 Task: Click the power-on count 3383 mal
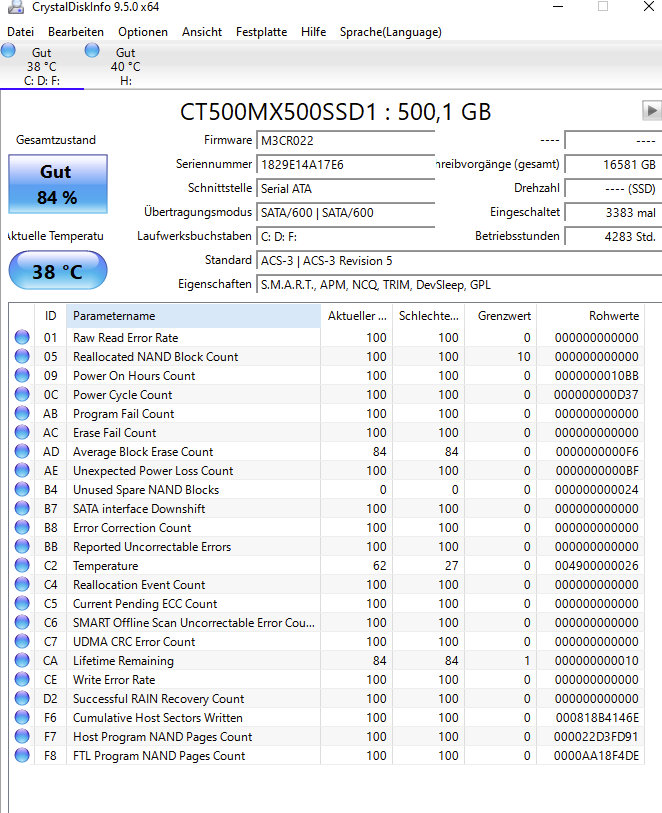point(613,213)
